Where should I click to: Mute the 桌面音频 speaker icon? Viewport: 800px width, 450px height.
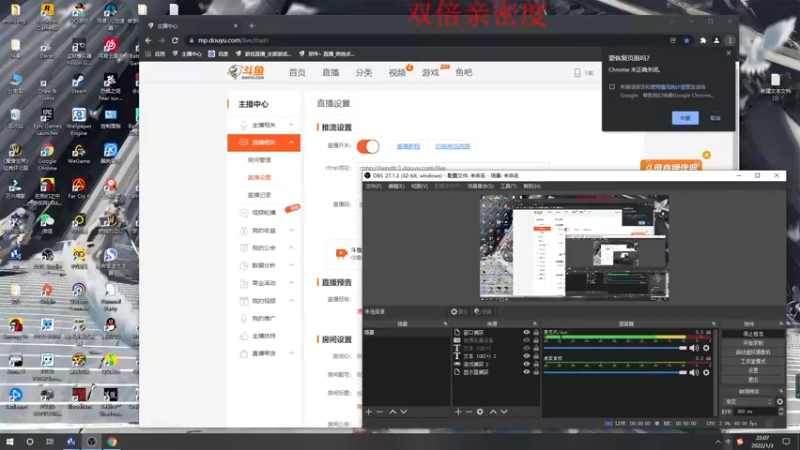[694, 372]
